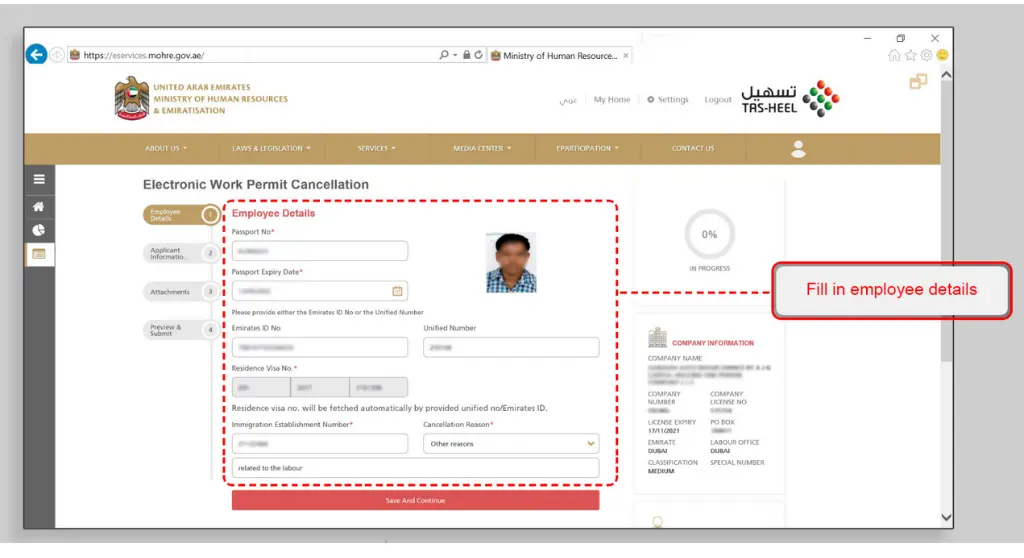The image size is (1024, 558).
Task: Open address bar search dropdown arrow
Action: (x=455, y=56)
